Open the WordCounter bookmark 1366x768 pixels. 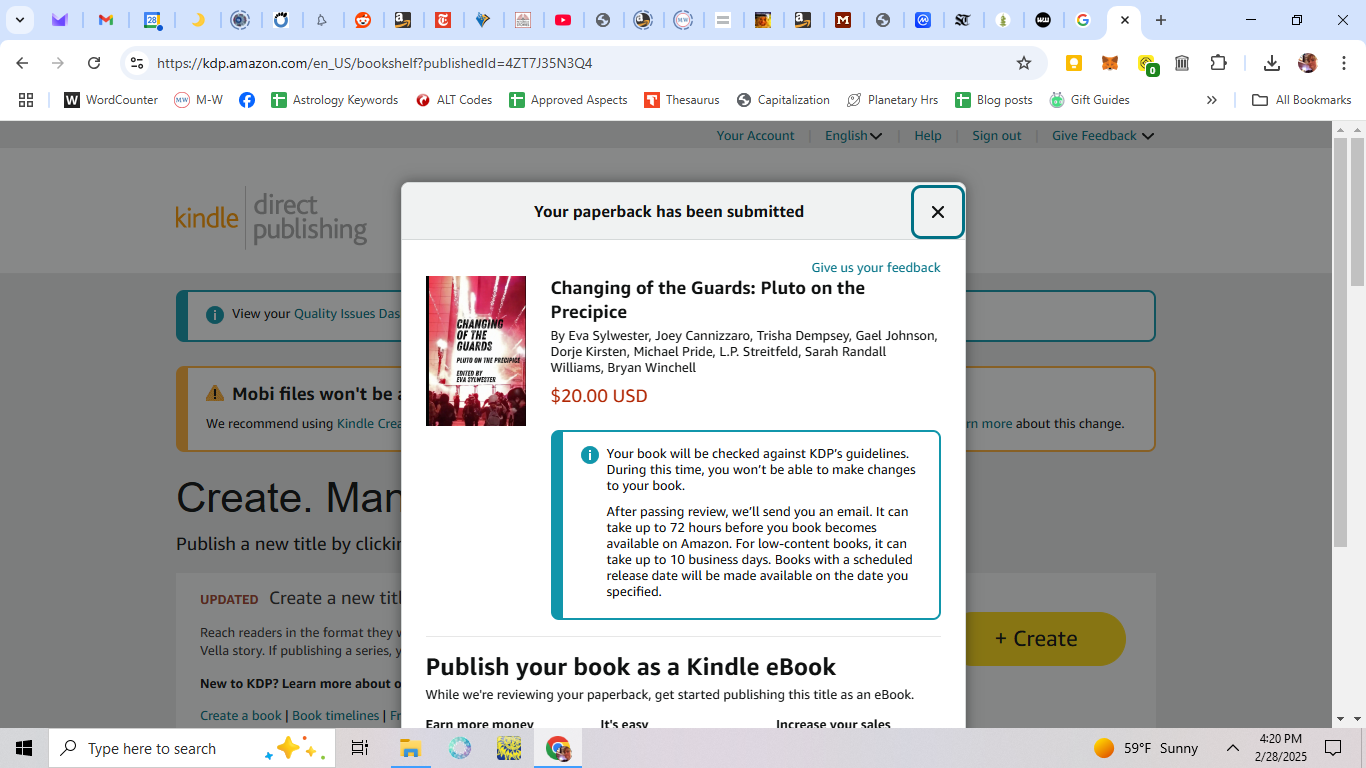click(111, 100)
